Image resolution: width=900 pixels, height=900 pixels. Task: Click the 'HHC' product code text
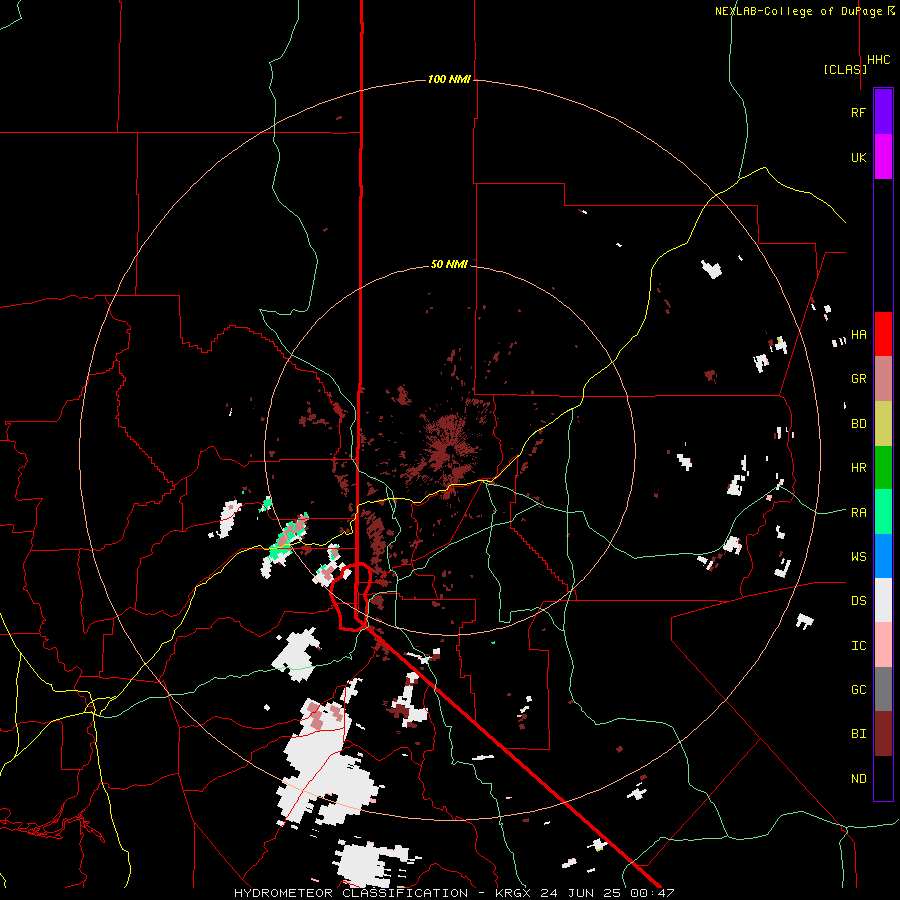click(878, 60)
